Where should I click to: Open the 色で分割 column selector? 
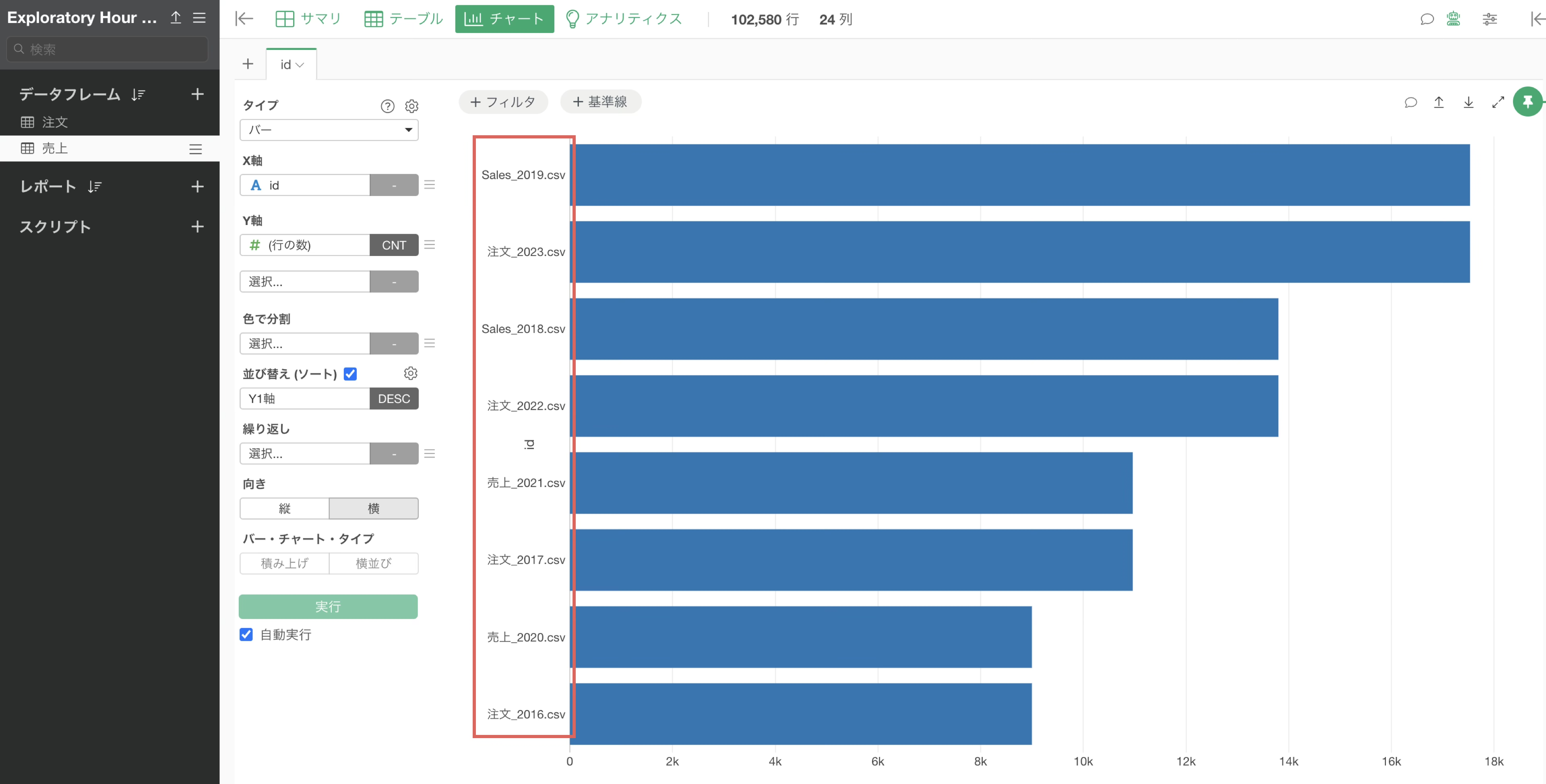pyautogui.click(x=304, y=344)
